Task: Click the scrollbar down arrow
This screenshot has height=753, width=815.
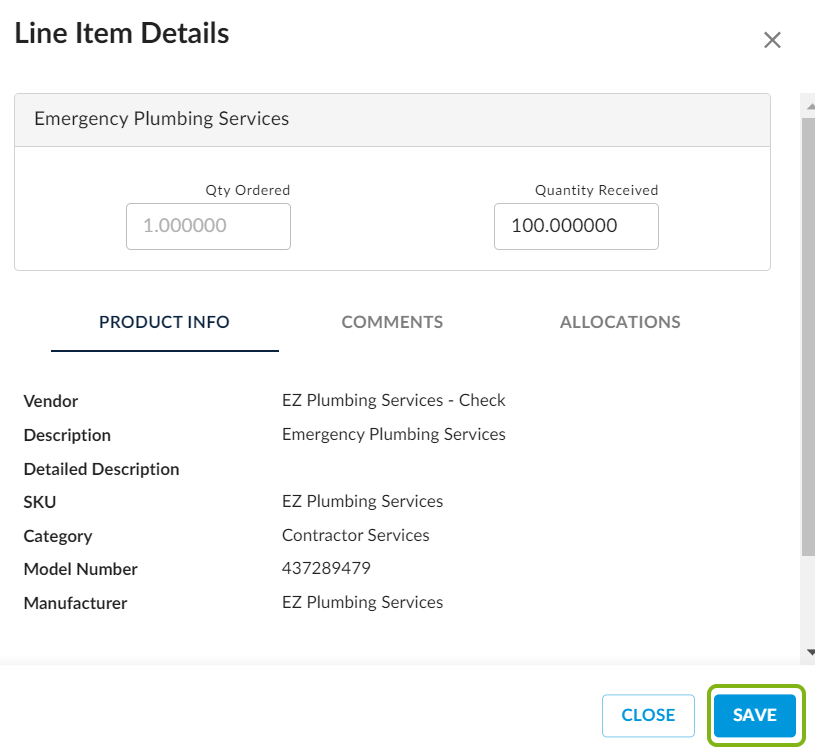Action: 808,651
